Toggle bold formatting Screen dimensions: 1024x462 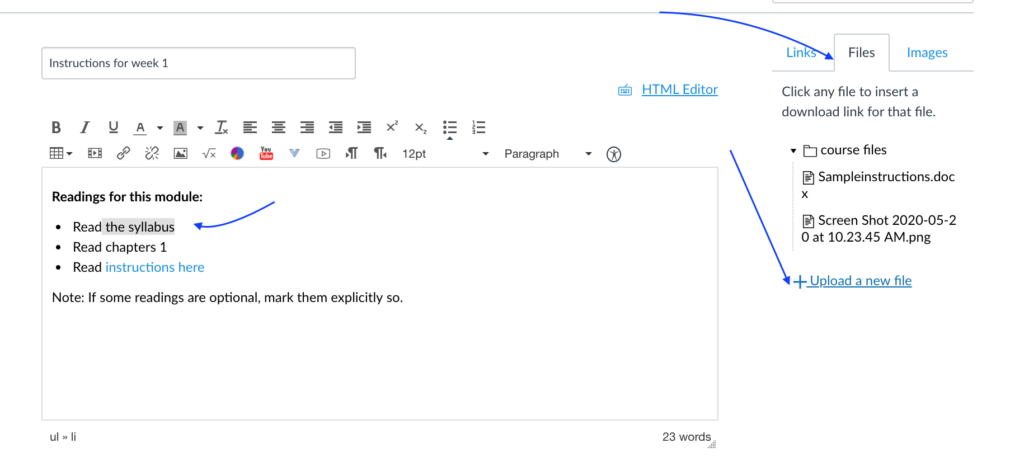tap(56, 127)
